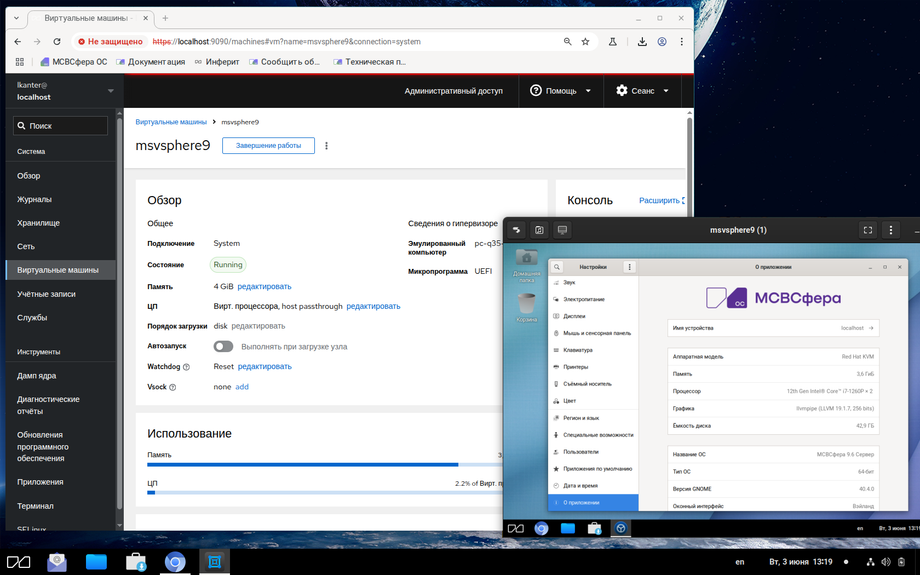Toggle the Автозапуск switch

pos(223,347)
